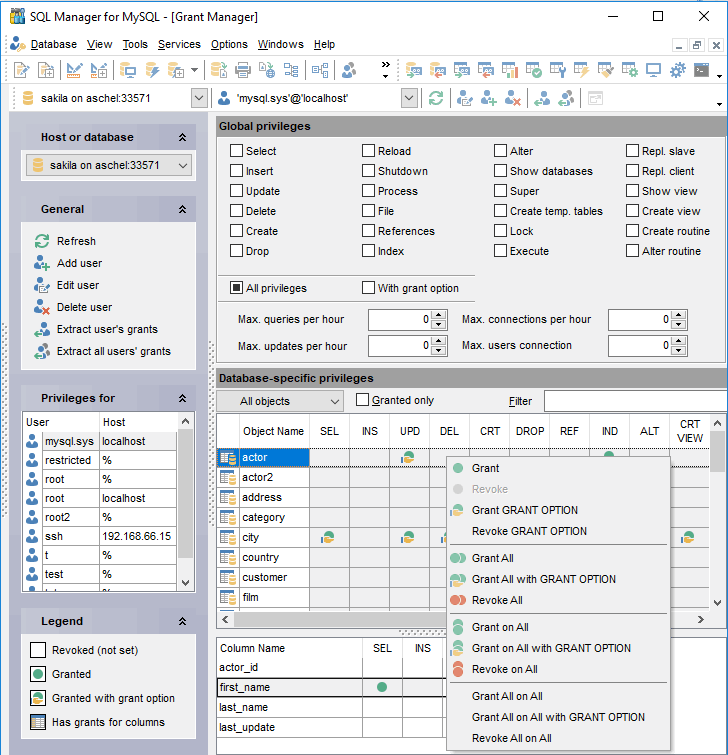Screen dimensions: 728x755
Task: Click the UPD grant icon for actor
Action: pyautogui.click(x=407, y=457)
